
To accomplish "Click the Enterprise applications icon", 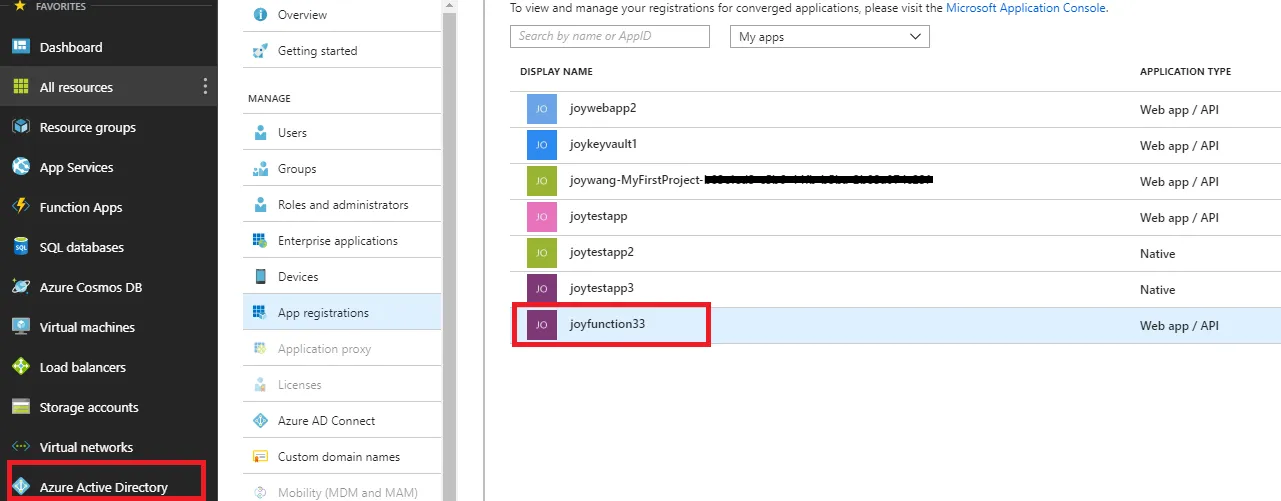I will [x=261, y=241].
